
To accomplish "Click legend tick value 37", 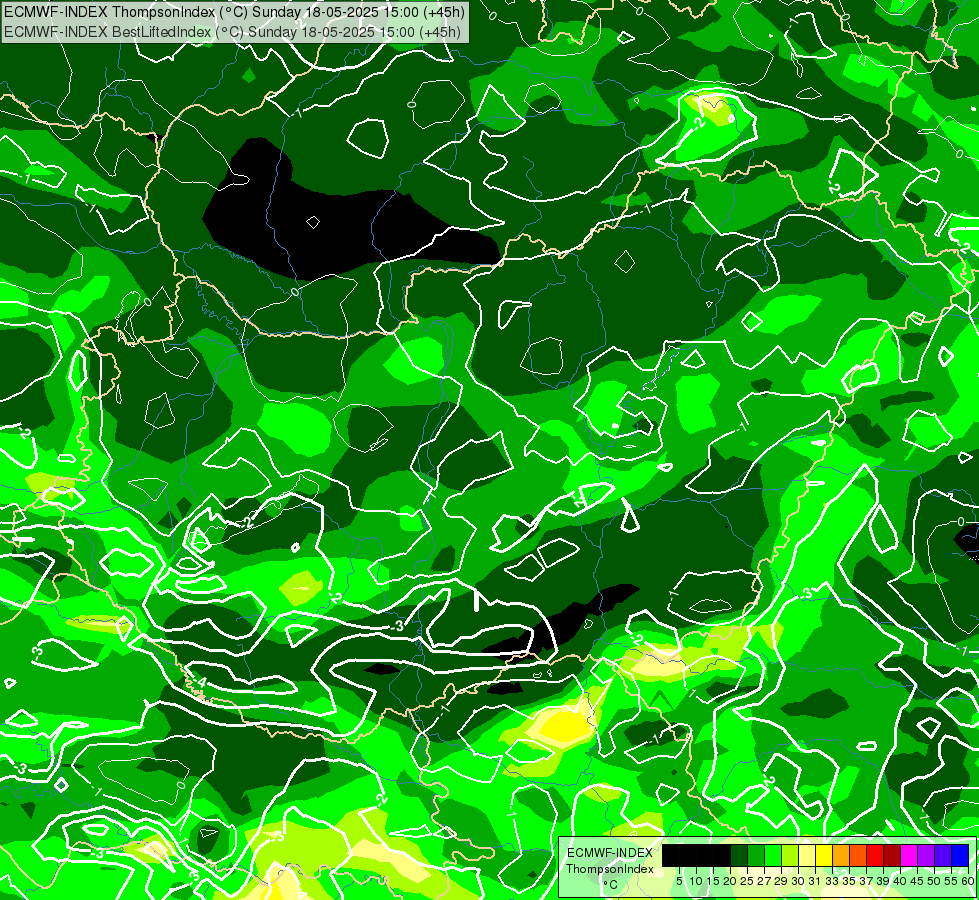I will click(867, 881).
